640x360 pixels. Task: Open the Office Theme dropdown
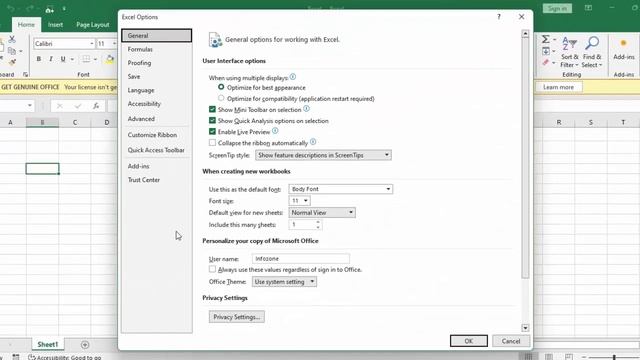pos(284,282)
